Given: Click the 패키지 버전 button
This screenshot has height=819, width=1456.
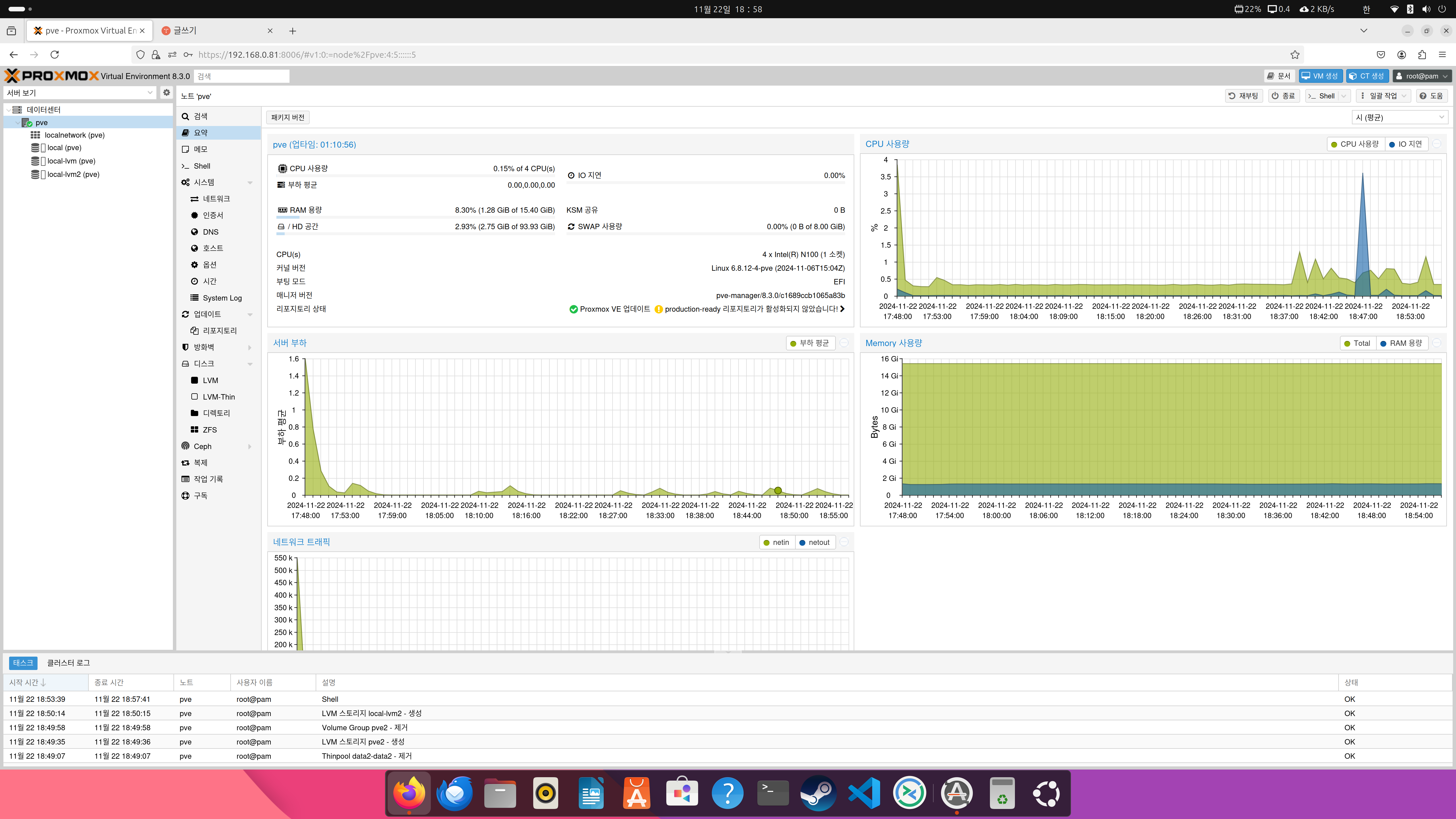Looking at the screenshot, I should pyautogui.click(x=288, y=117).
